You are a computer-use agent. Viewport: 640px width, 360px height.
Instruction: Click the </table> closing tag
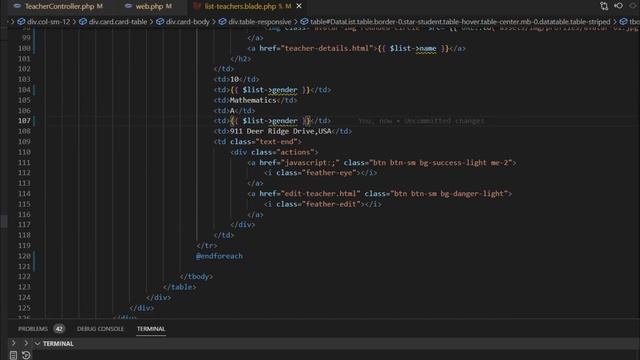click(179, 287)
